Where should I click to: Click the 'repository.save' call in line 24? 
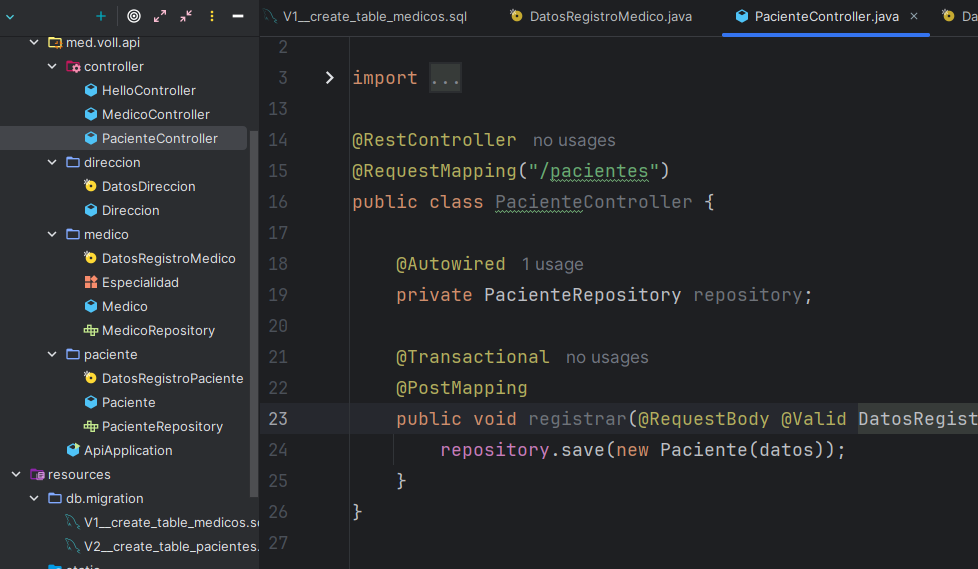click(x=523, y=450)
